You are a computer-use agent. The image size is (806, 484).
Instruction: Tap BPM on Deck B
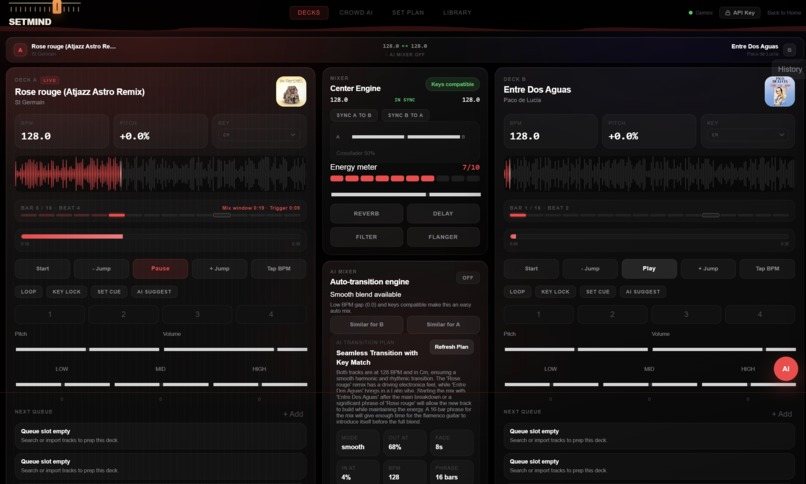tap(767, 269)
